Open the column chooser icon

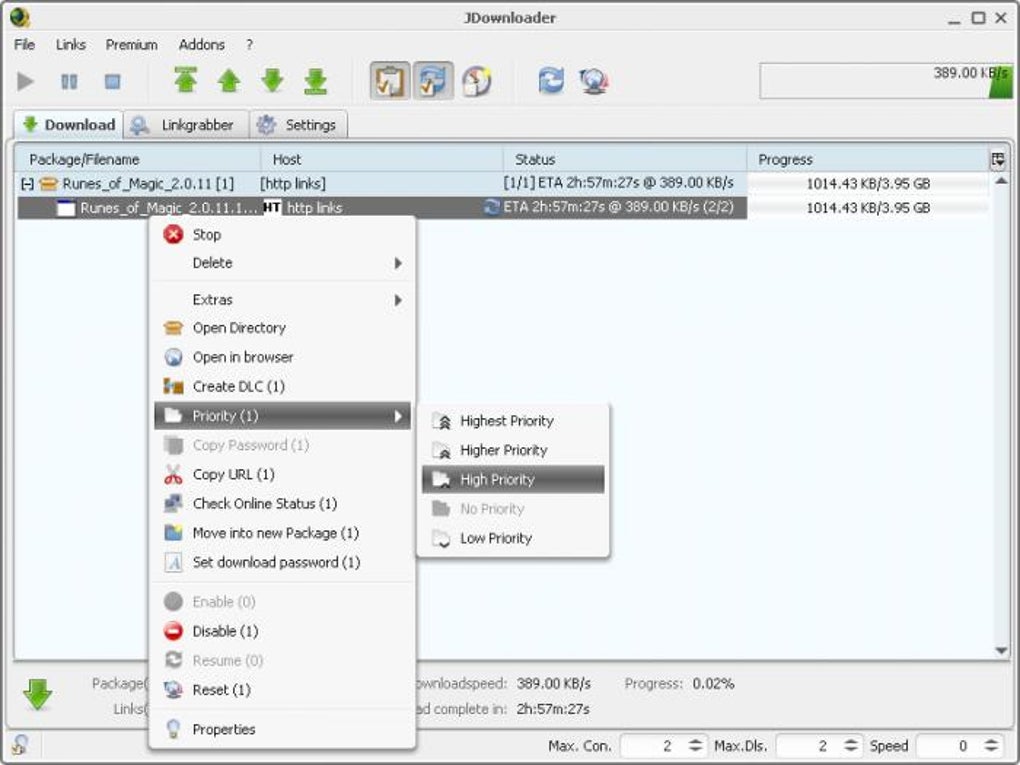click(x=998, y=159)
